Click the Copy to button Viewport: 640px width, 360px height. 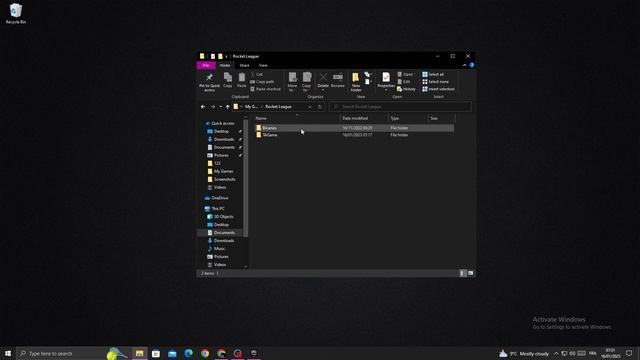click(307, 82)
